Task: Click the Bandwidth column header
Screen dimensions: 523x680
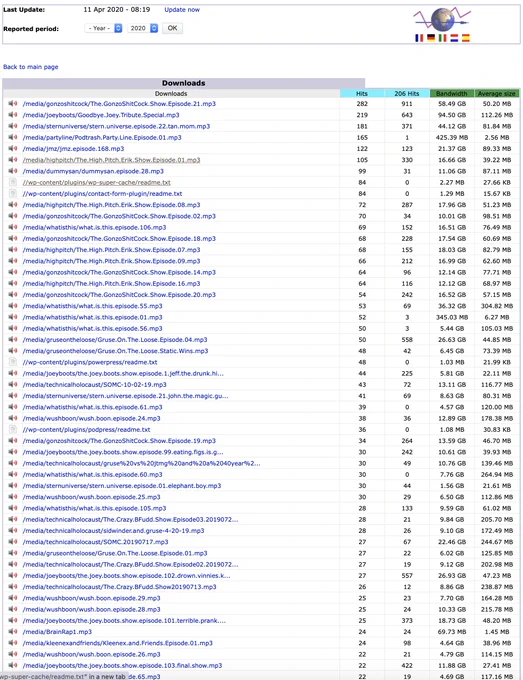Action: pos(451,93)
